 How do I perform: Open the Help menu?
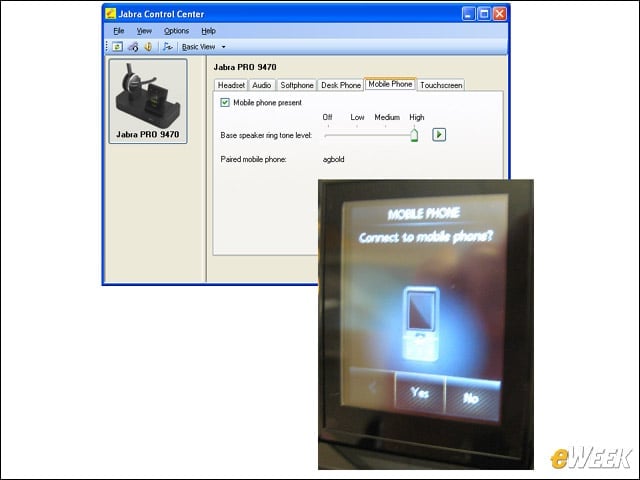[209, 31]
